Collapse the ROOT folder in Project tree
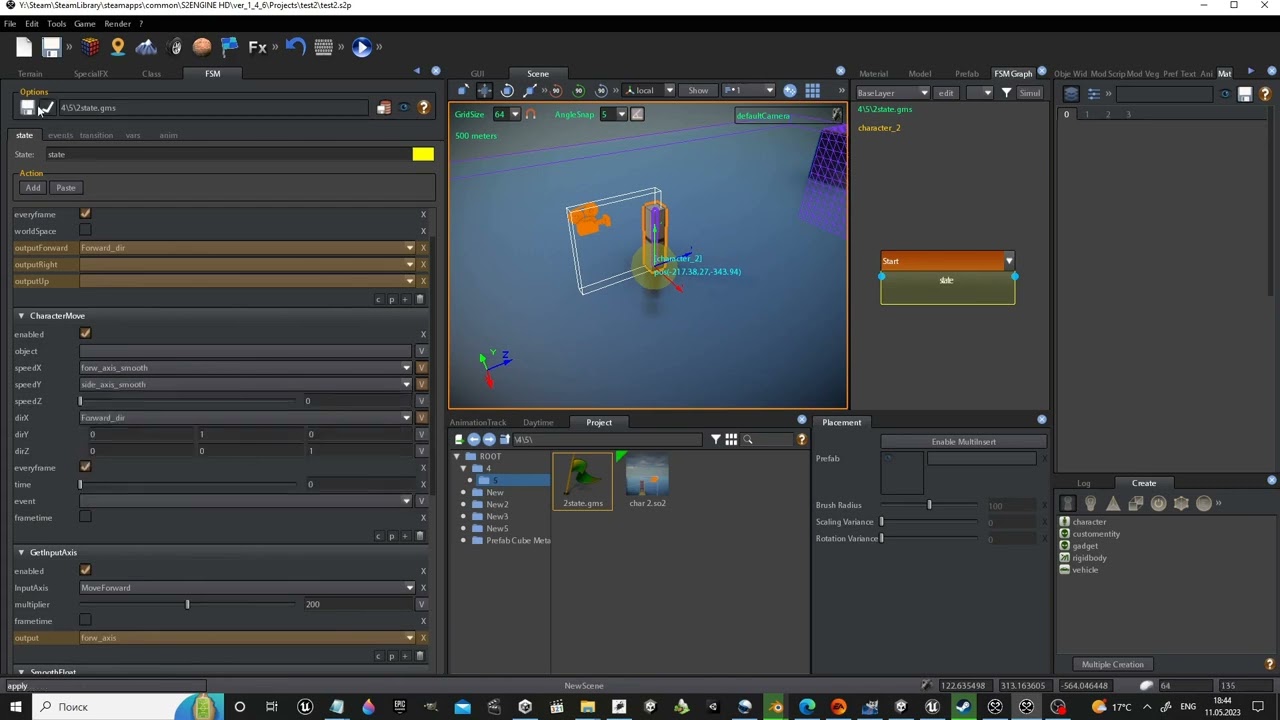 (459, 456)
